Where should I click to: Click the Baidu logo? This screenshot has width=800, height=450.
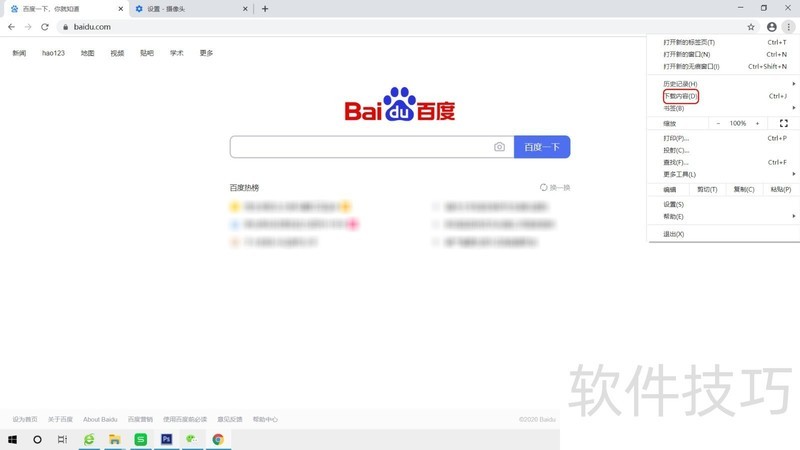(399, 105)
